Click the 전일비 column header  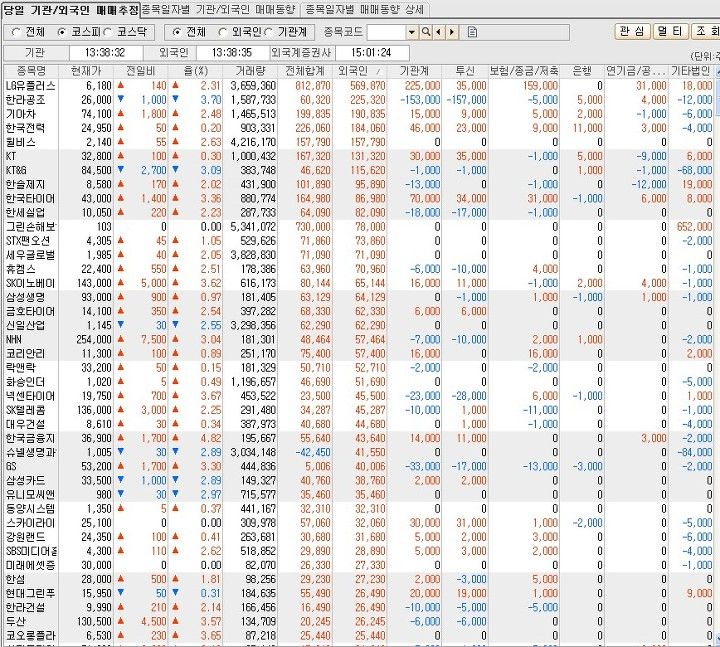141,71
